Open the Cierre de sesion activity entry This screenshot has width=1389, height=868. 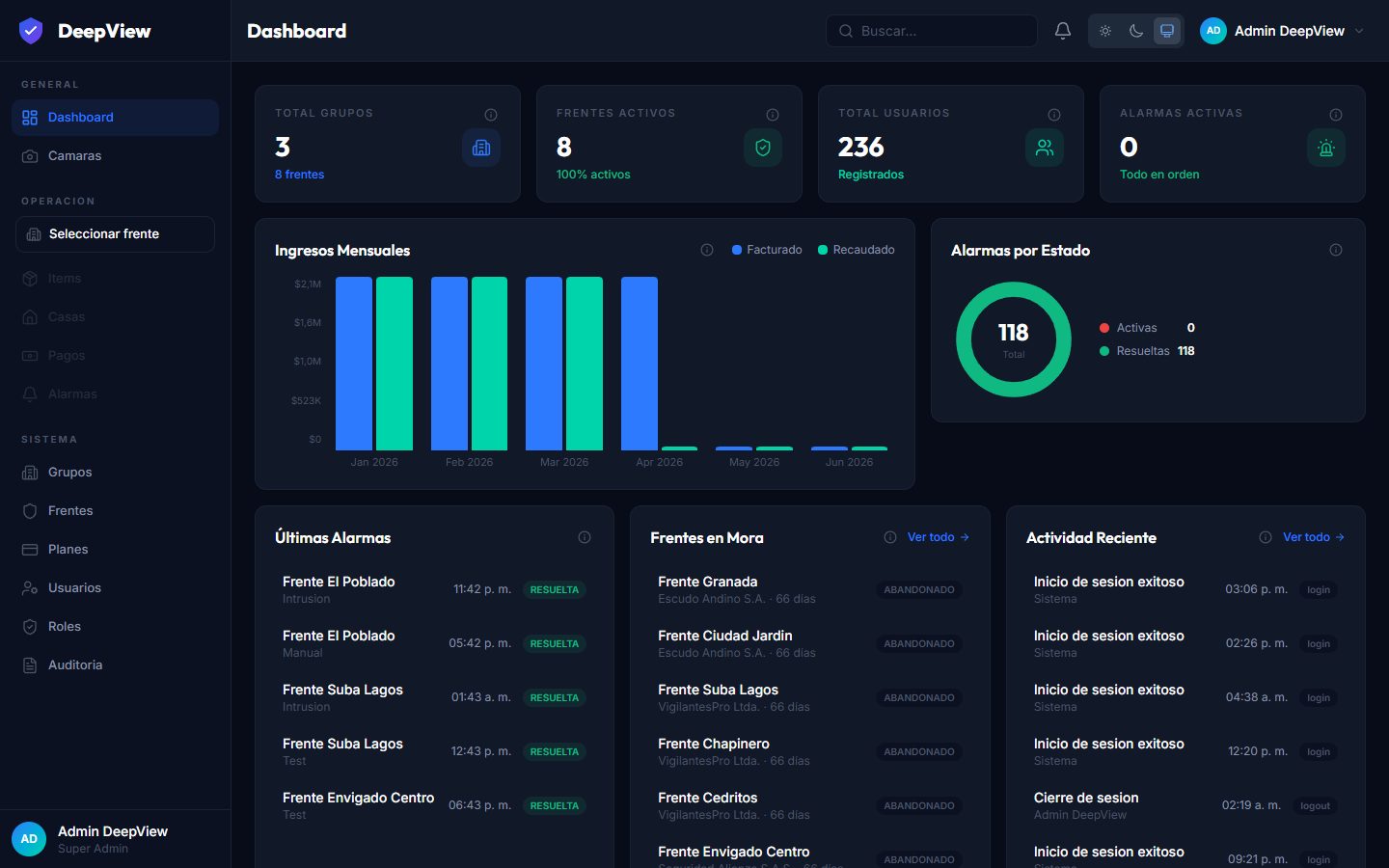(x=1185, y=805)
